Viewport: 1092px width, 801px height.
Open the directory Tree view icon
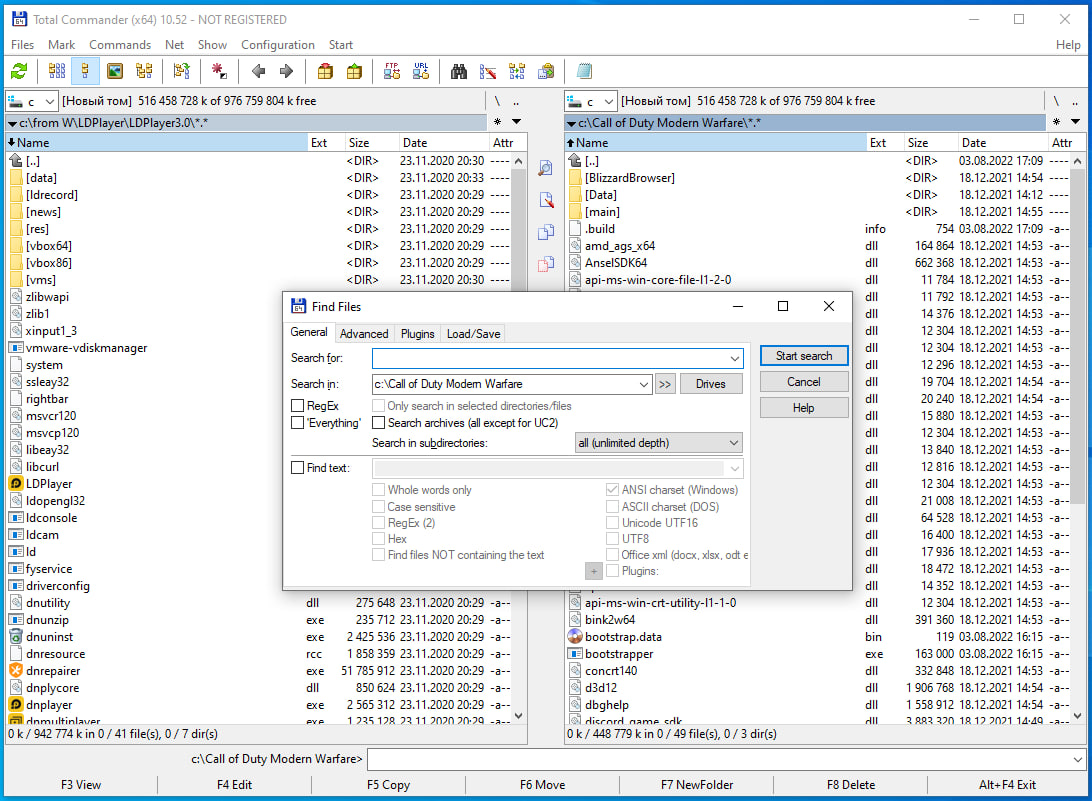pyautogui.click(x=144, y=71)
